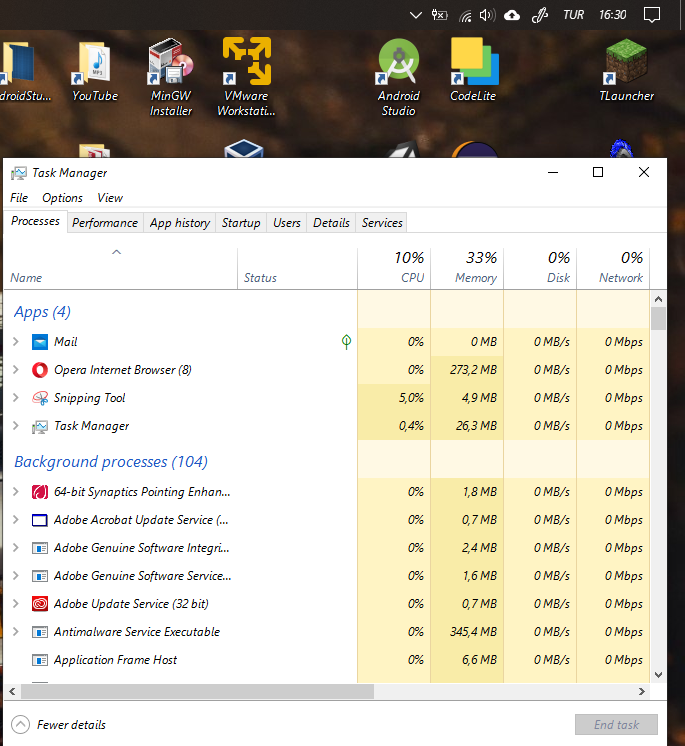Switch to the Startup tab
Screen dimensions: 685x746
(x=241, y=223)
